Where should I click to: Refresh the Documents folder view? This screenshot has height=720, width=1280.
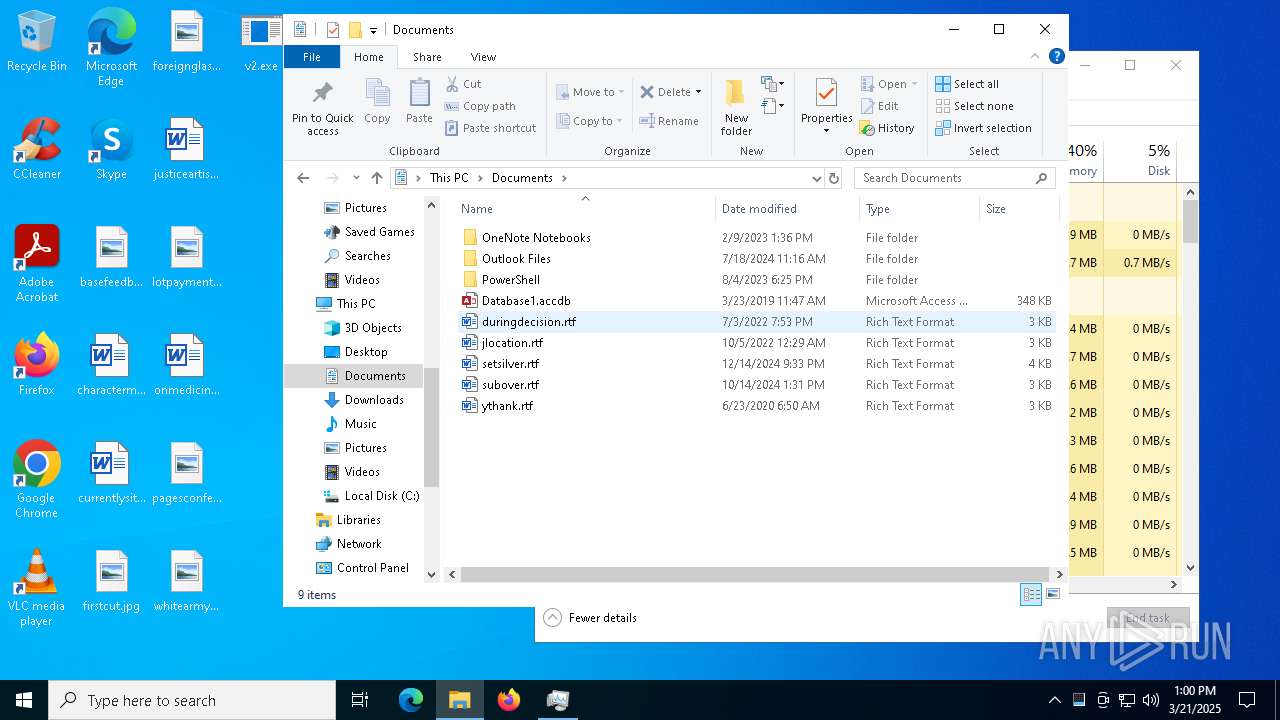pos(834,178)
